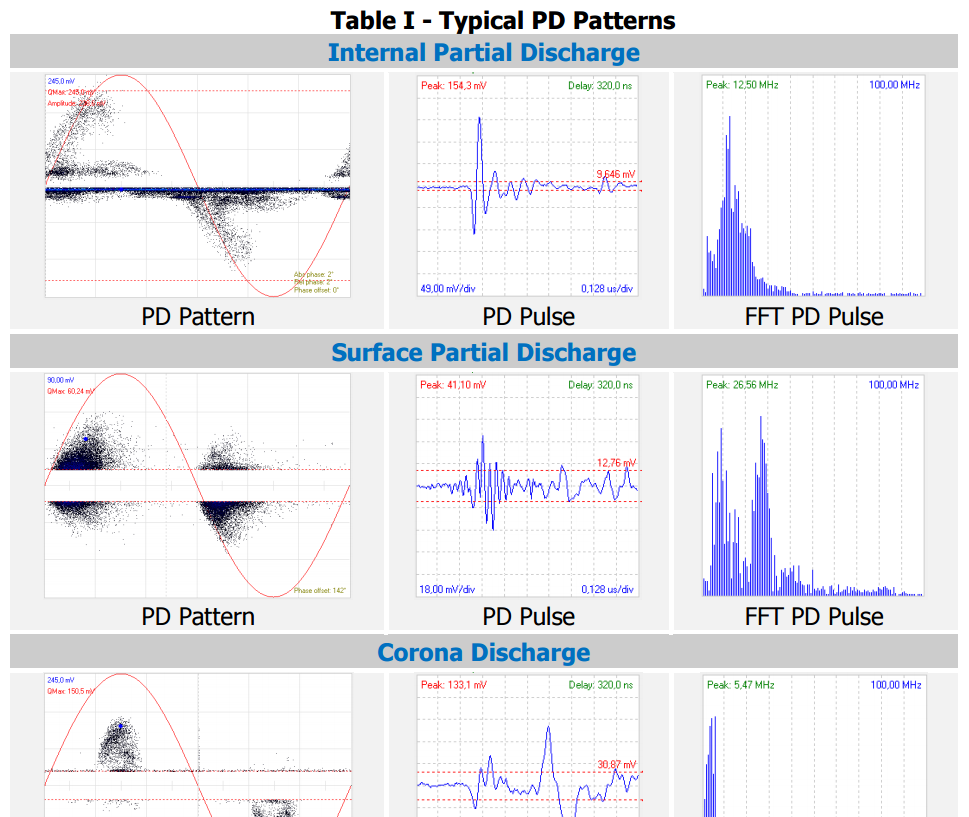Open the Internal discharge FFT PD Pulse chart
This screenshot has height=817, width=969.
coord(813,186)
